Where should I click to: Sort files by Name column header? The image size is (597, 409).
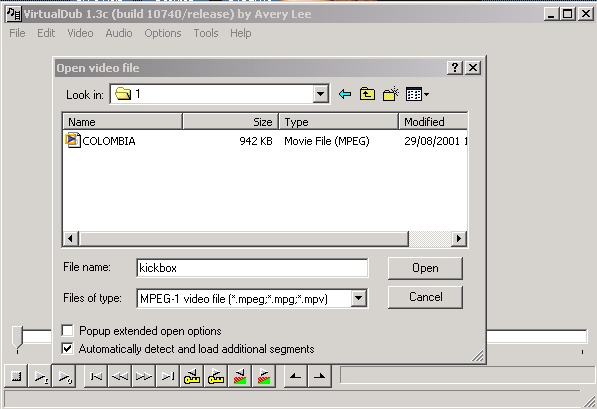pos(122,122)
